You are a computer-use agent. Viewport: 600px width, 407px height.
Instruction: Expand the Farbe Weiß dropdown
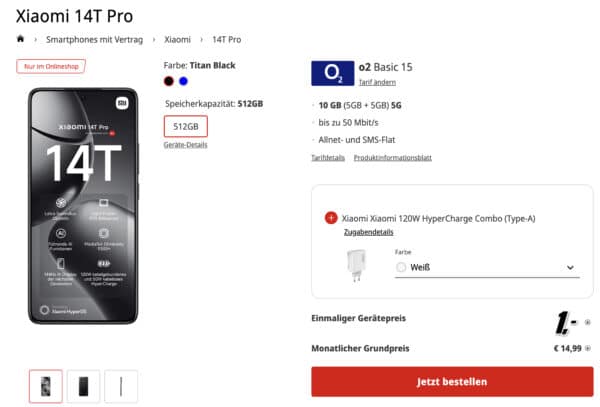[487, 267]
